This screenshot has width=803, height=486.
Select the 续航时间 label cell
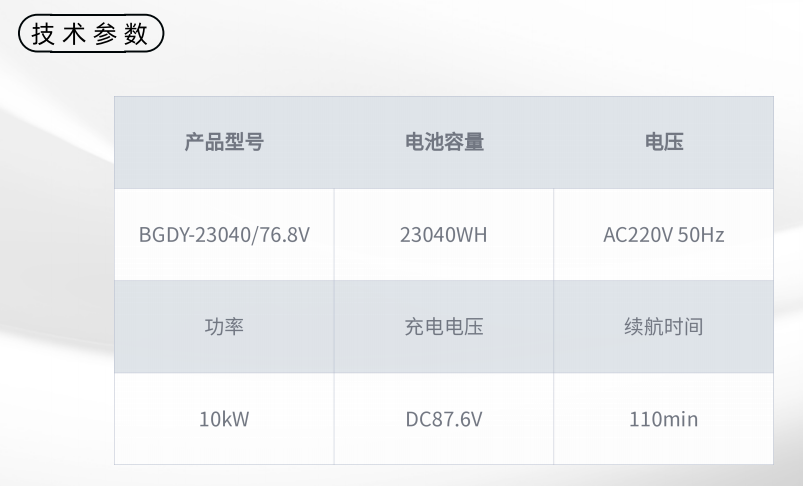click(664, 326)
